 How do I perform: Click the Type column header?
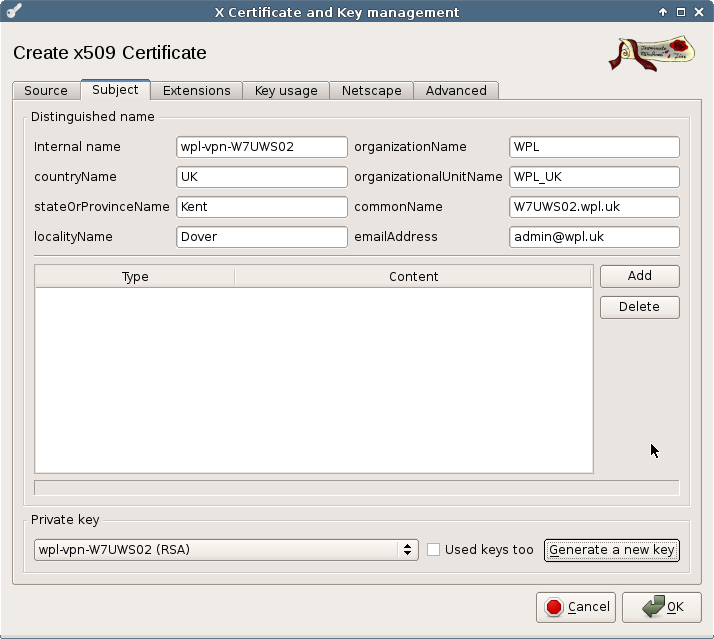(135, 277)
